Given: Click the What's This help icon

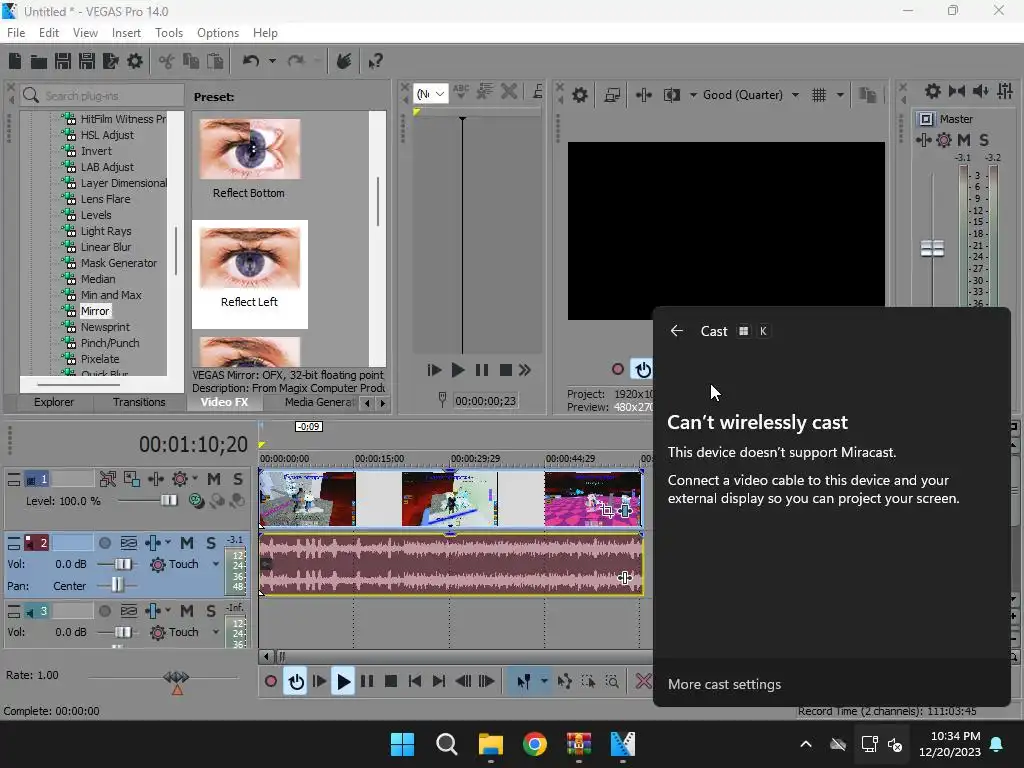Looking at the screenshot, I should 375,61.
